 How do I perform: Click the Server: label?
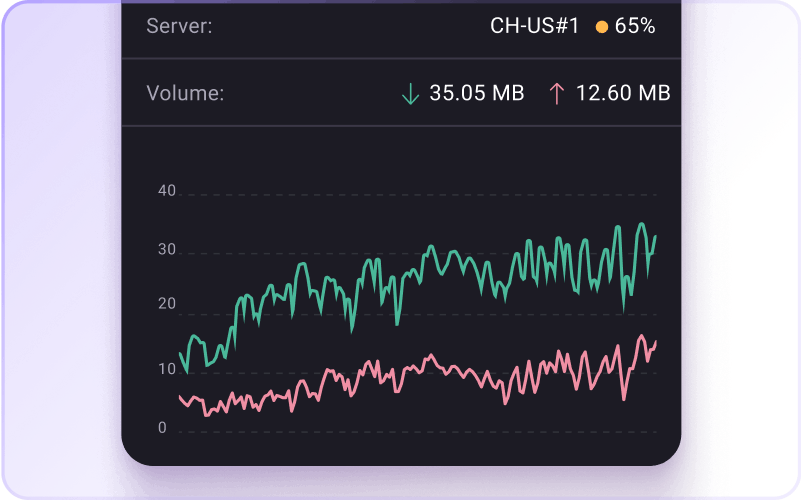click(179, 26)
